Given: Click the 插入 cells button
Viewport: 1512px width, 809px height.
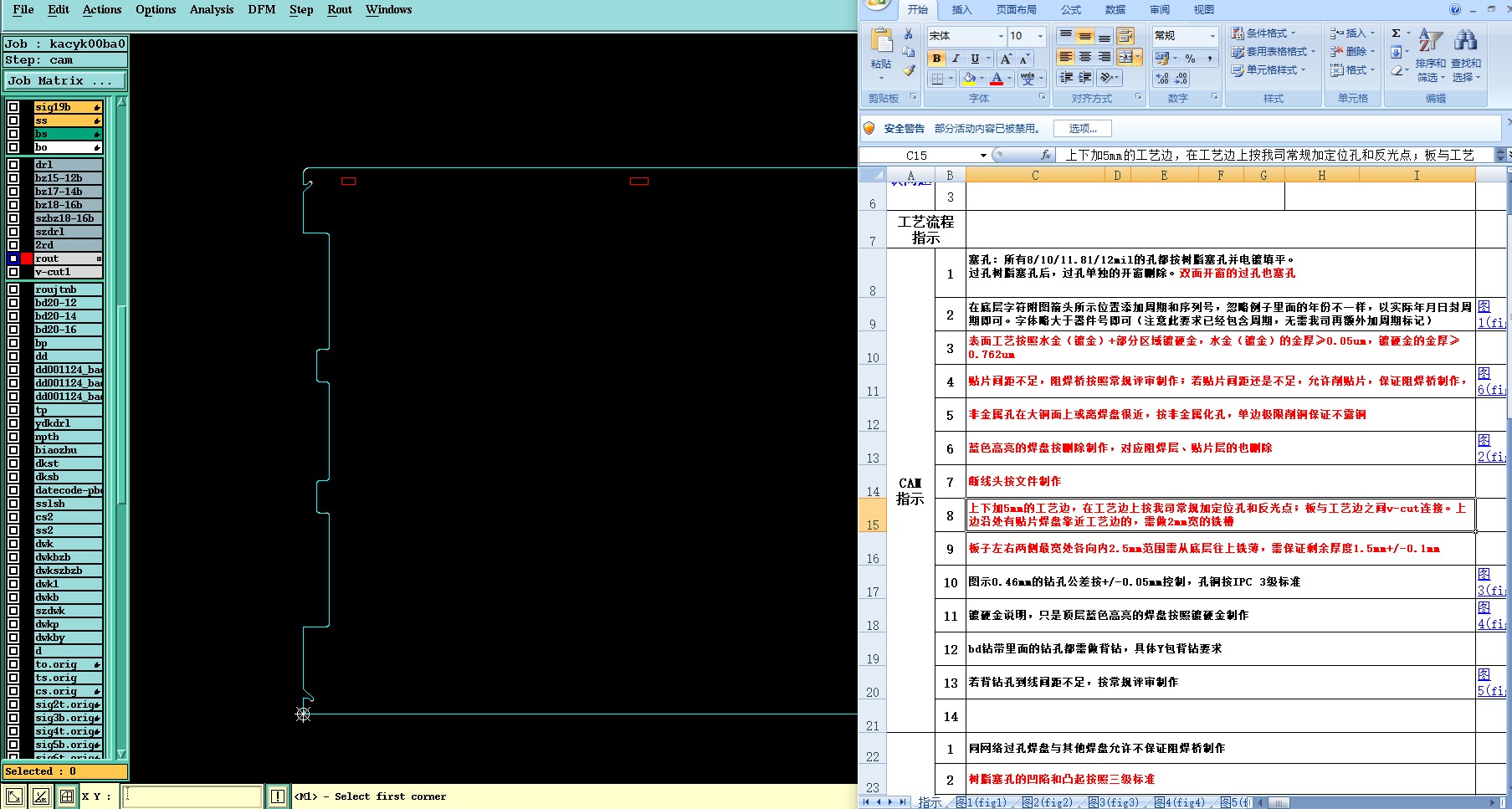Looking at the screenshot, I should (x=1351, y=33).
